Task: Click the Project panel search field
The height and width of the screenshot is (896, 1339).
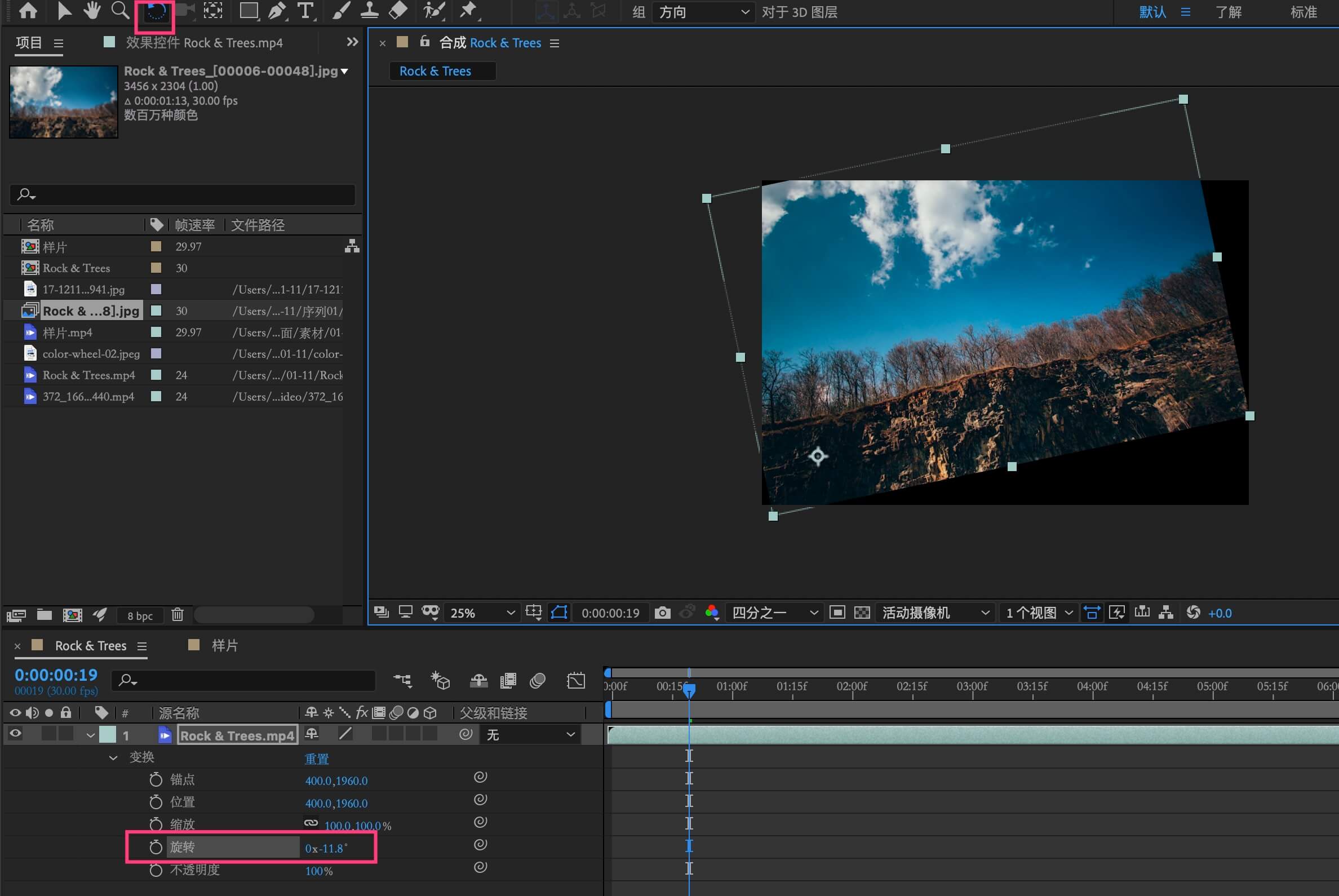Action: coord(183,195)
